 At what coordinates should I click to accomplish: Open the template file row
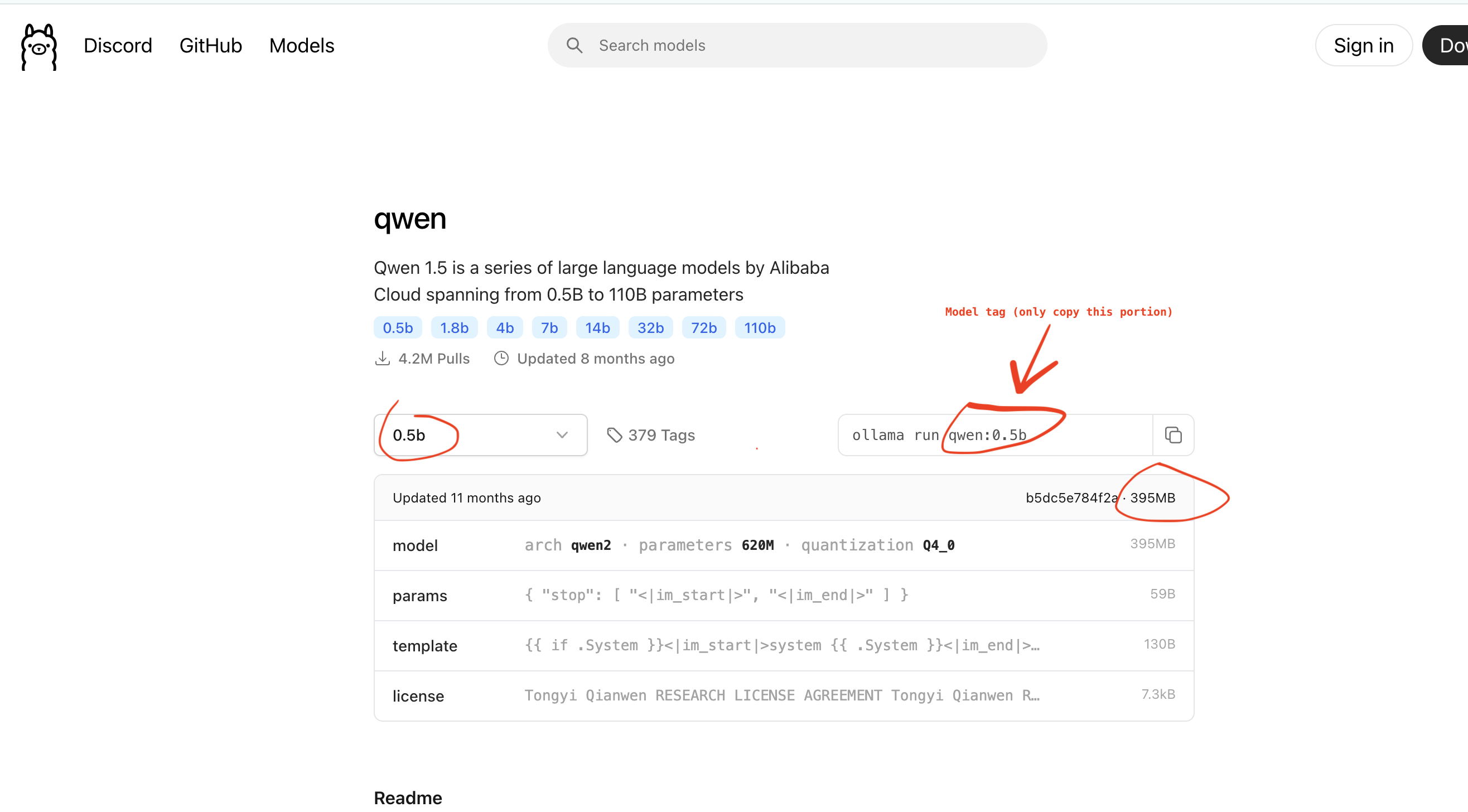click(784, 646)
